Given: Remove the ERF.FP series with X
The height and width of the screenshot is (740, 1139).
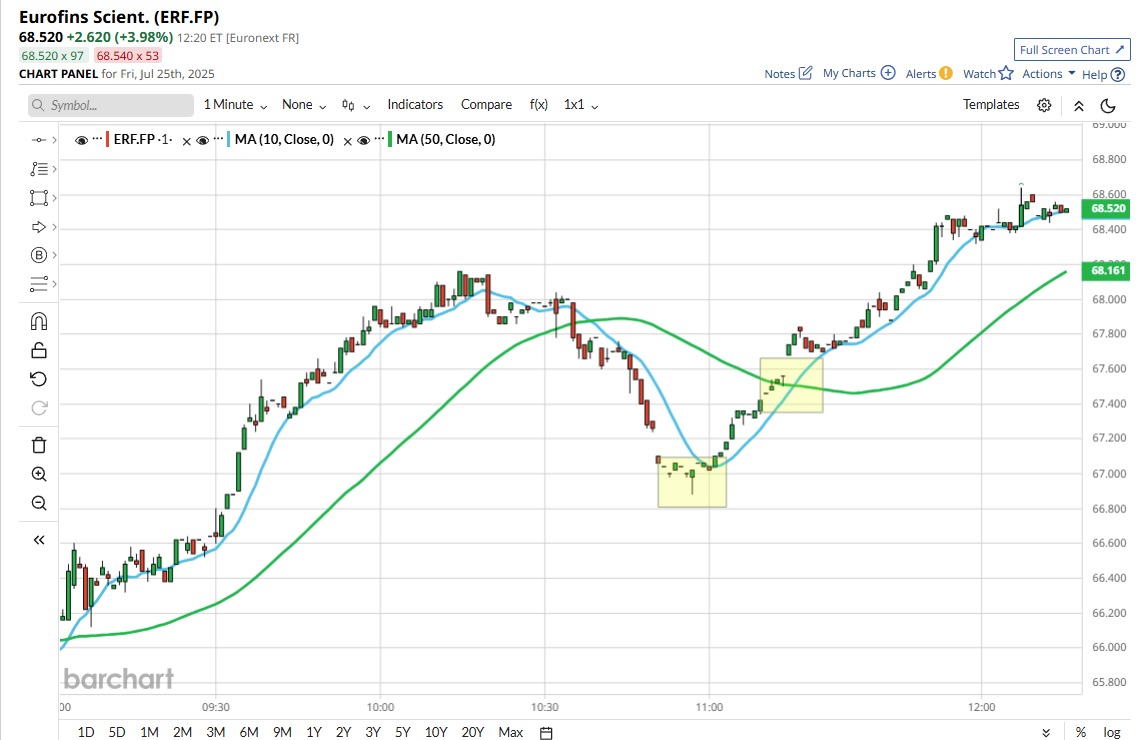Looking at the screenshot, I should [187, 141].
